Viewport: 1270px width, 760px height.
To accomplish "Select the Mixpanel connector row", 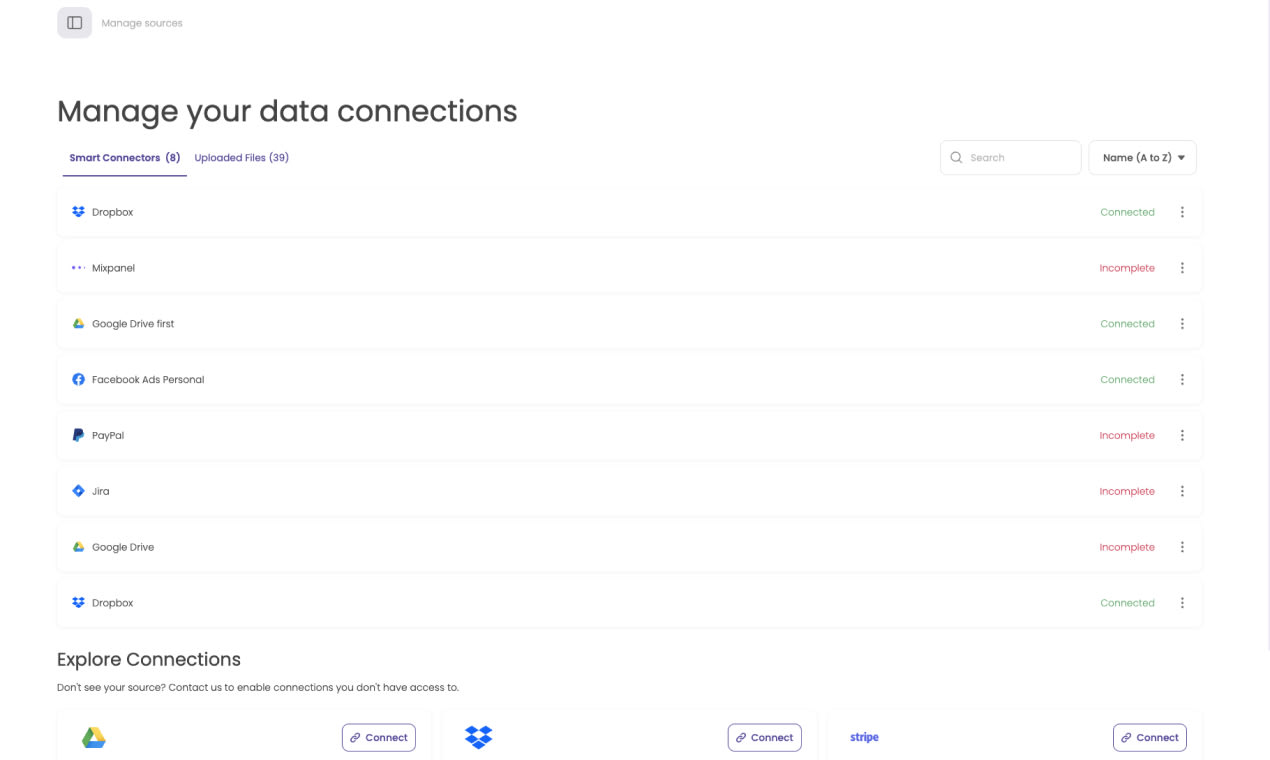I will pyautogui.click(x=630, y=268).
